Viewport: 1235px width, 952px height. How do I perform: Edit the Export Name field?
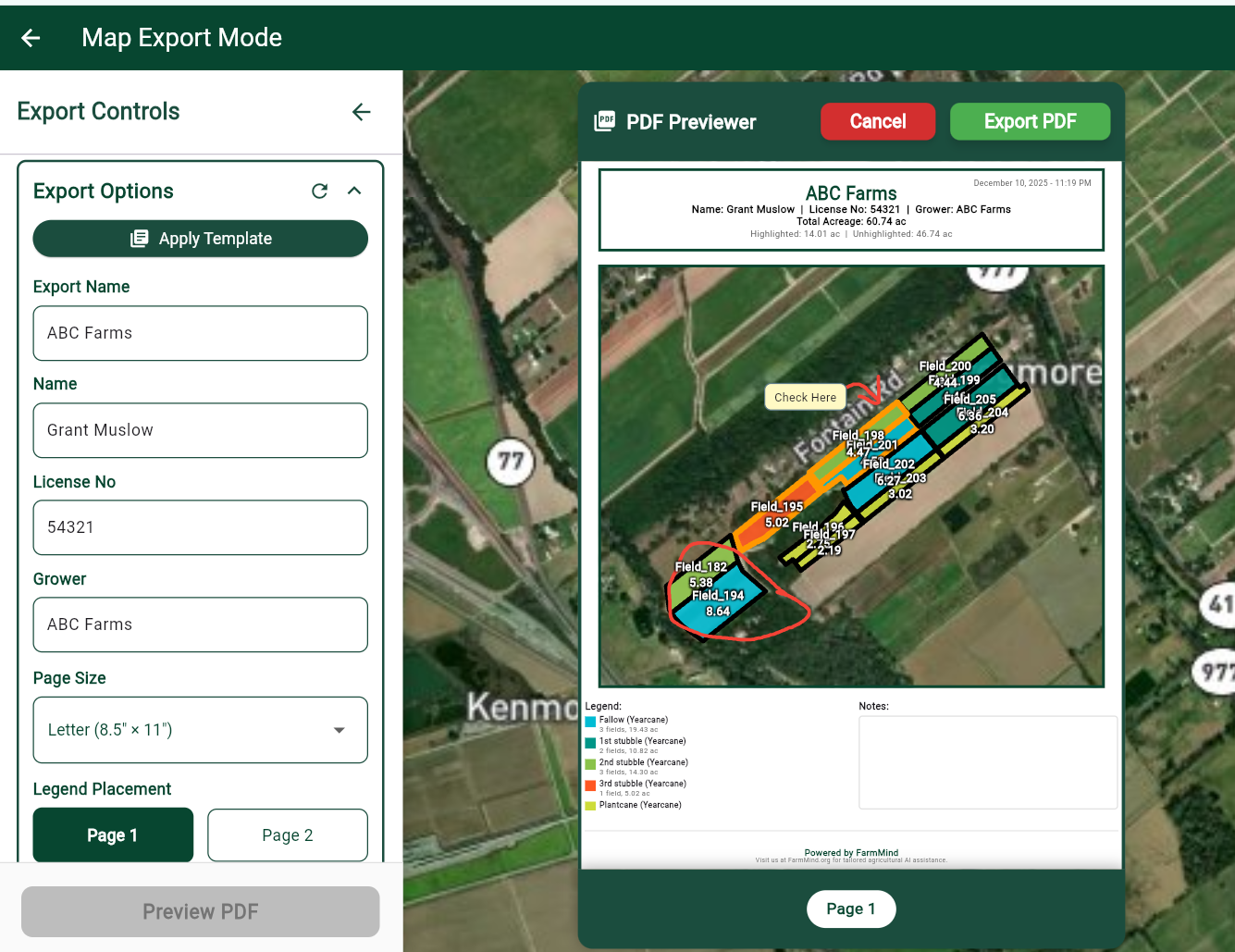(x=201, y=333)
